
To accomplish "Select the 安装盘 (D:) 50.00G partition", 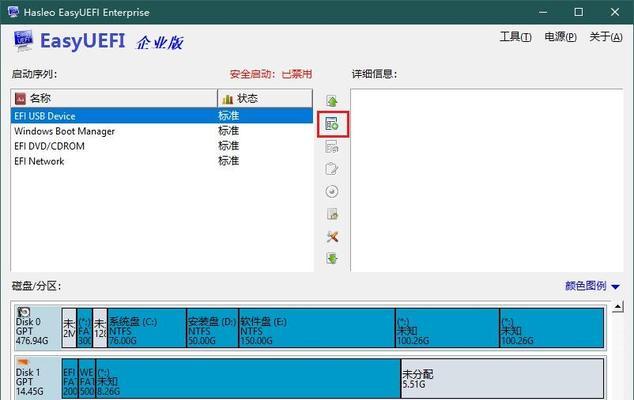I will 213,327.
